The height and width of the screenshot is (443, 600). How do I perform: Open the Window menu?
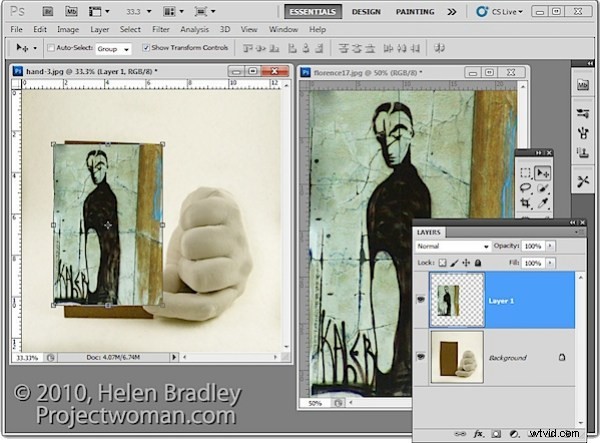283,29
